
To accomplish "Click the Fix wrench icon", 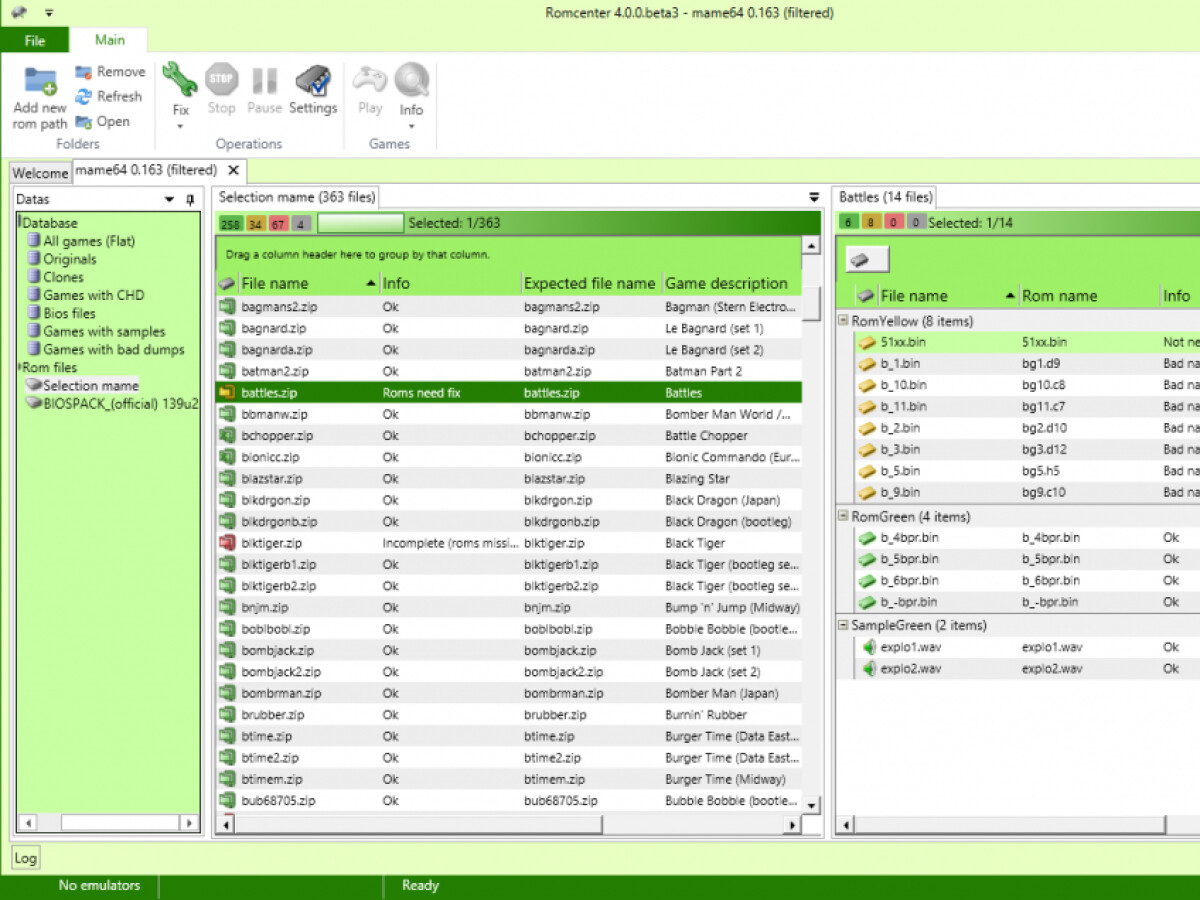I will tap(180, 79).
